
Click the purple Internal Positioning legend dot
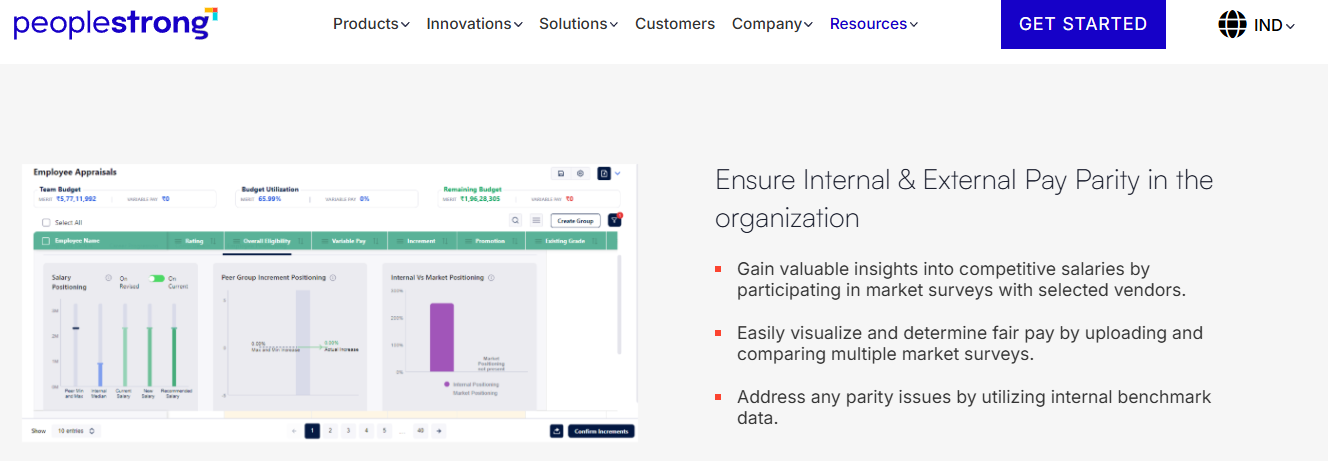click(447, 384)
